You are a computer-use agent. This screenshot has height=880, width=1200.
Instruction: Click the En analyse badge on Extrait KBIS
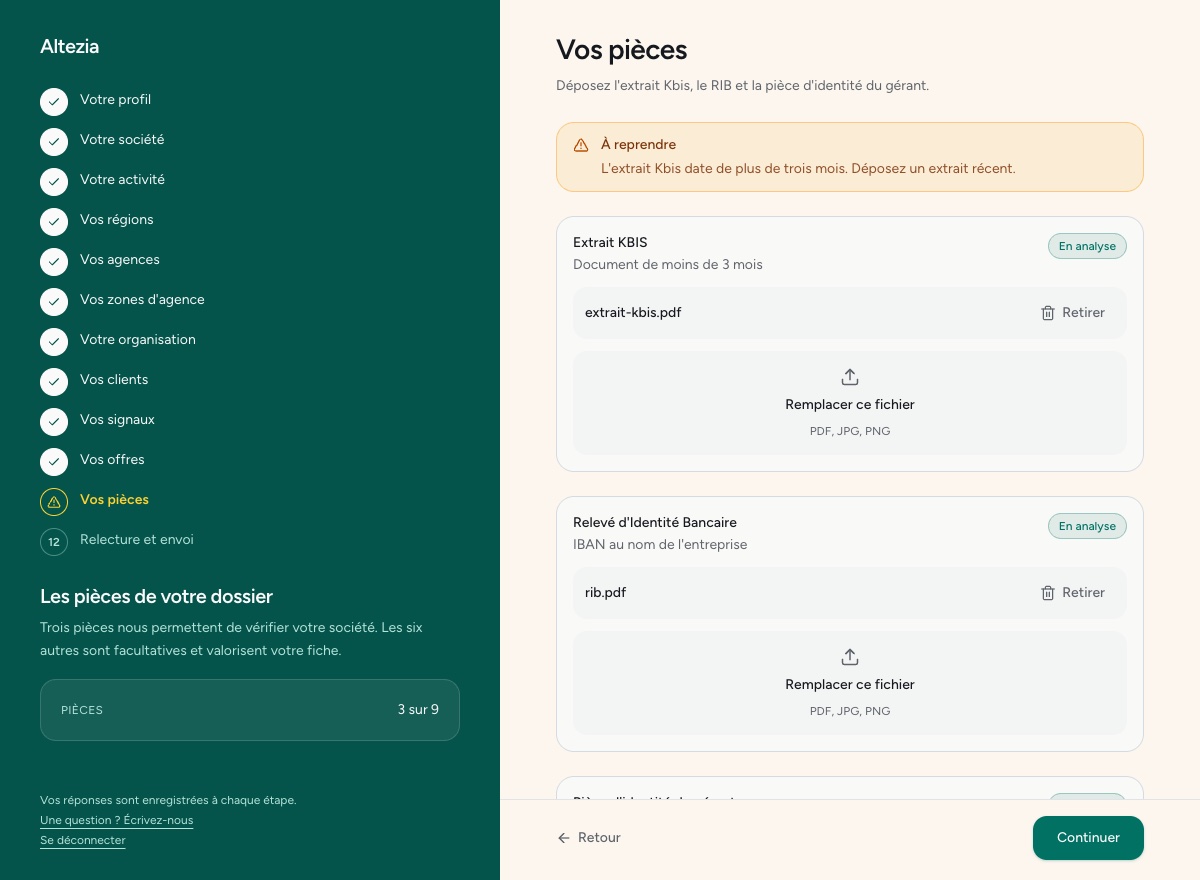pos(1087,246)
